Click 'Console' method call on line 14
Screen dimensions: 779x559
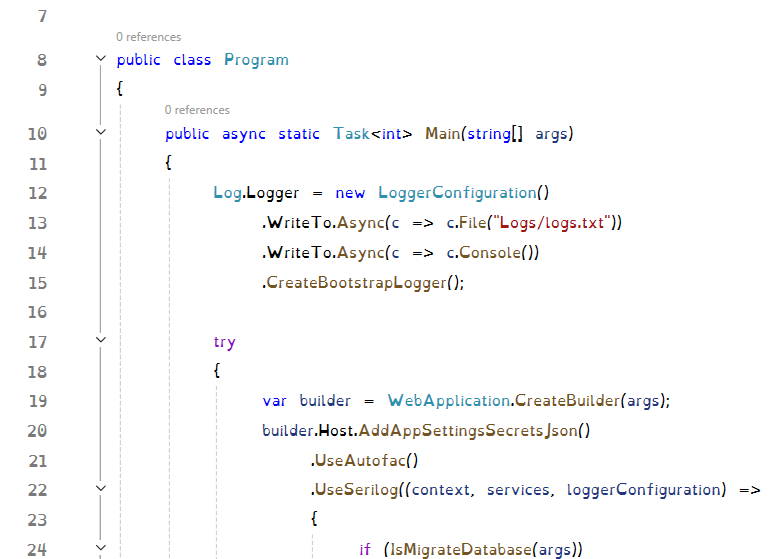[490, 252]
